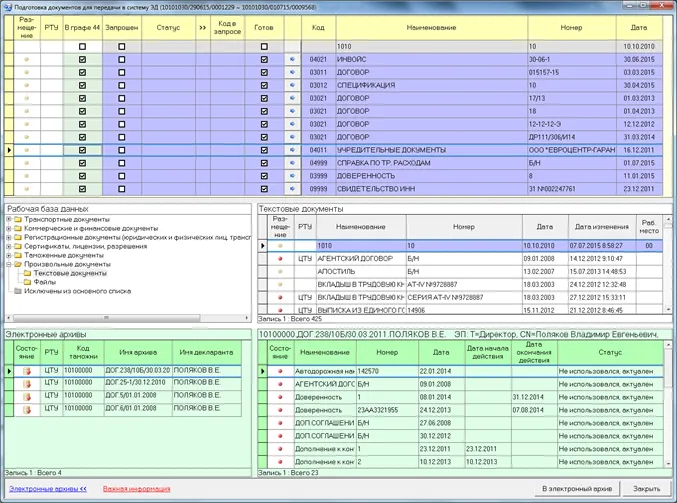Click blue arrow icon in ИНВОЙС row

tap(292, 60)
